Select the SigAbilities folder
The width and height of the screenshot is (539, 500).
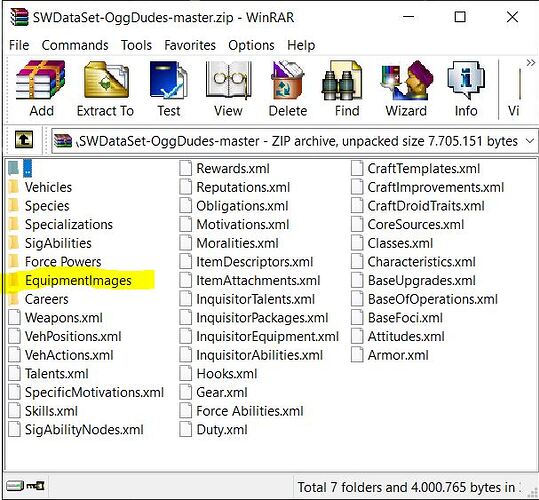pyautogui.click(x=50, y=243)
